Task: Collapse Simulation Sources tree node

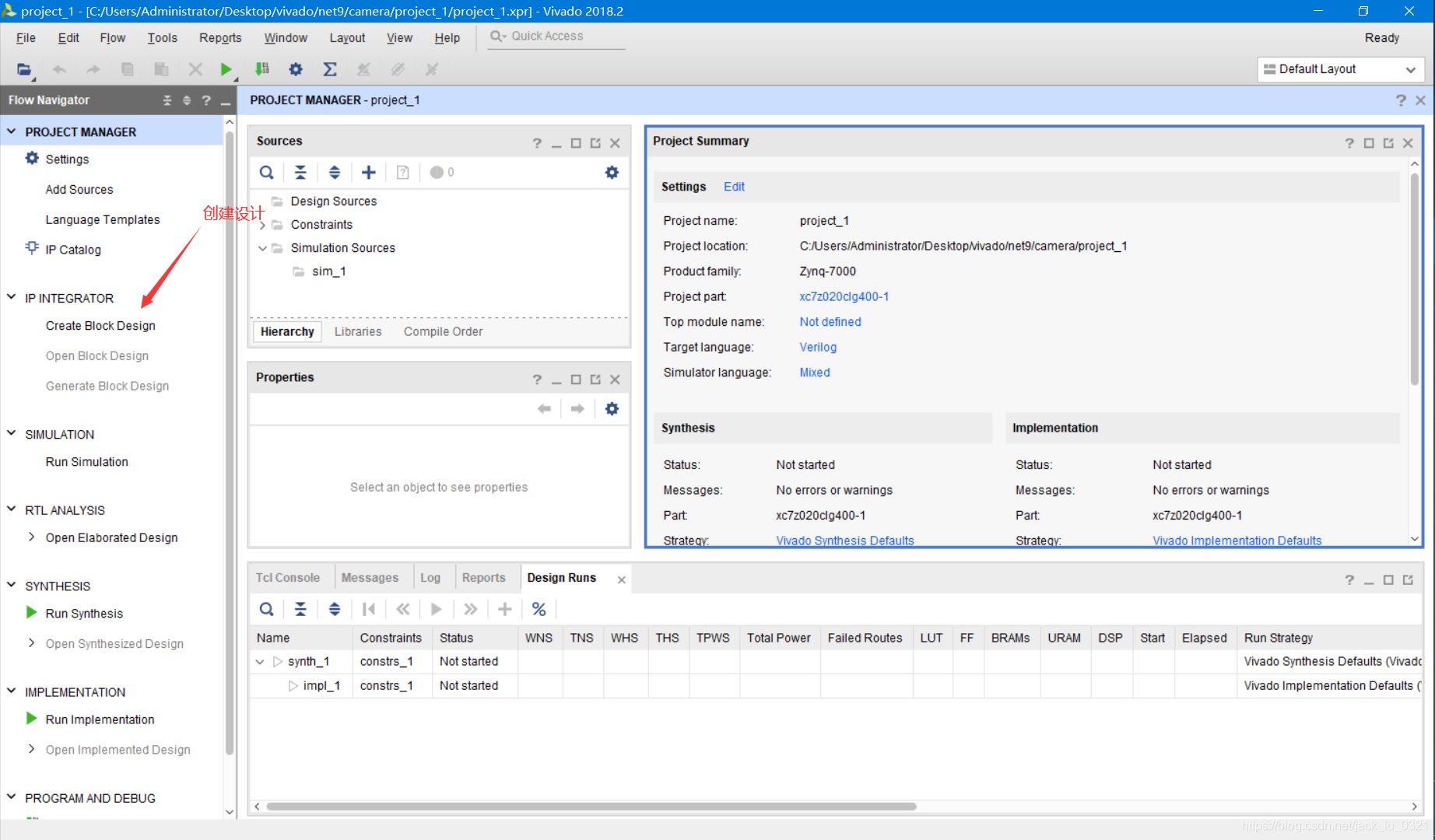Action: (x=262, y=248)
